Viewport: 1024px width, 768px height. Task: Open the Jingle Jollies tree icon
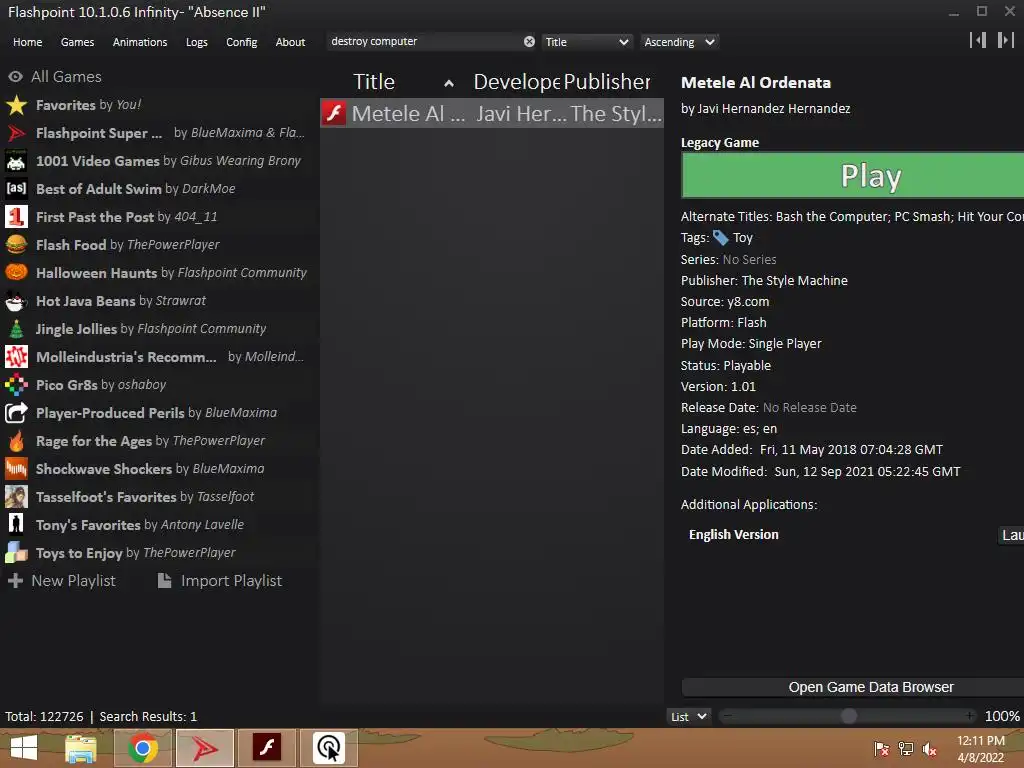pos(16,329)
